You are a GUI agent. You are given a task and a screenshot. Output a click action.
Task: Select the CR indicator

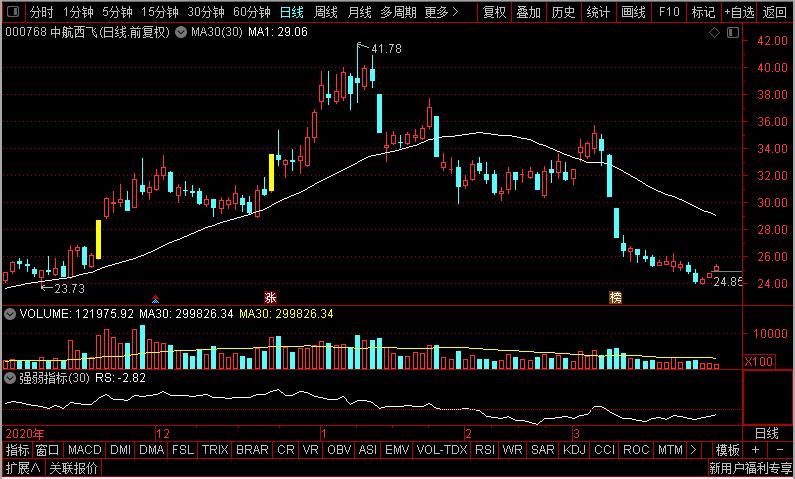tap(285, 450)
